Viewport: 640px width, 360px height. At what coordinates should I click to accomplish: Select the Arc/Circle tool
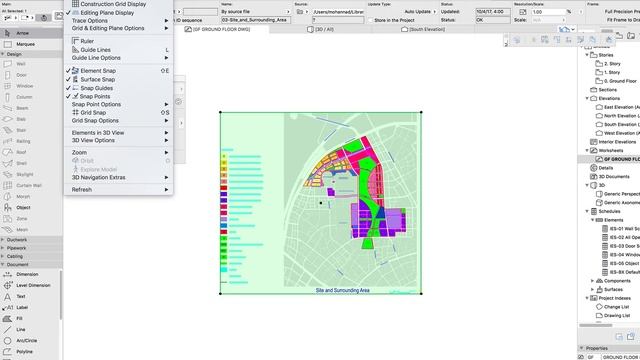(x=30, y=340)
